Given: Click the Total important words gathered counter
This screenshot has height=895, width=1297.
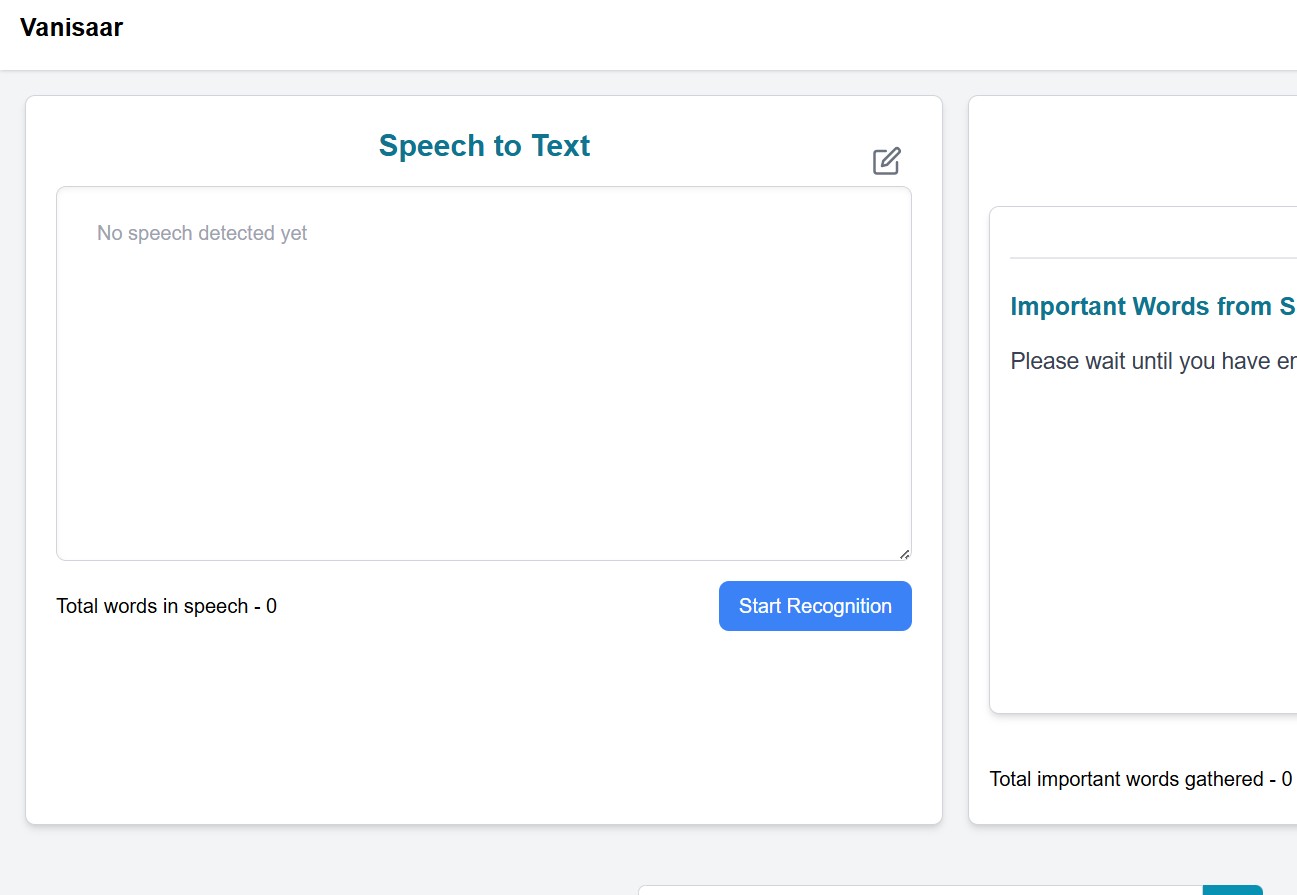Looking at the screenshot, I should click(x=1140, y=779).
